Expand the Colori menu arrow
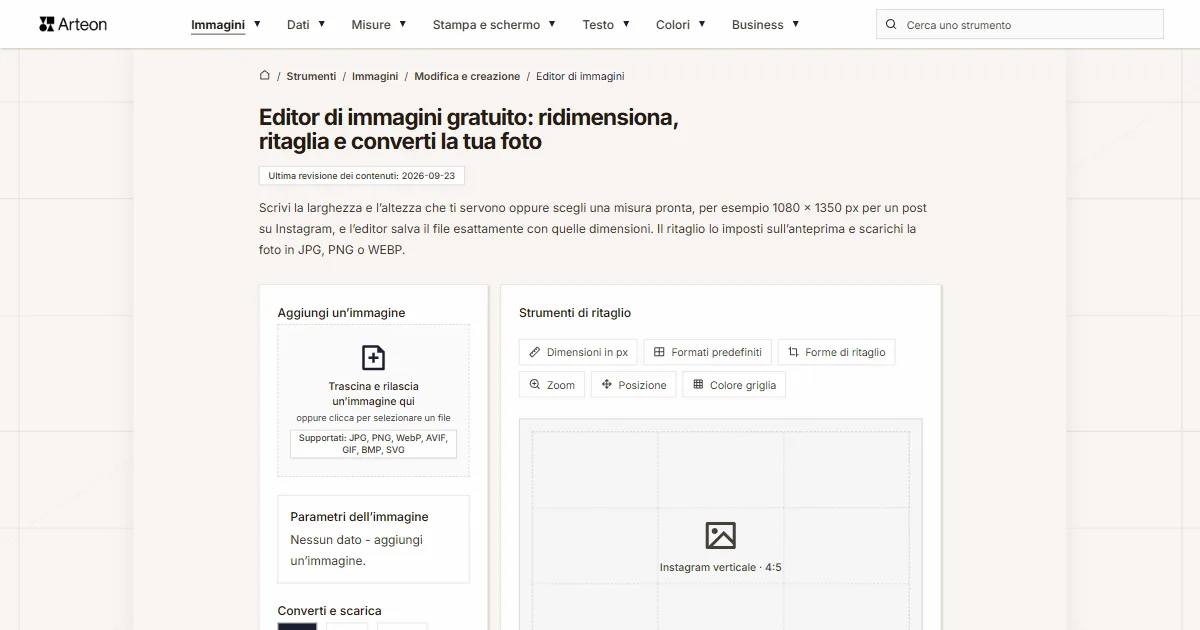The width and height of the screenshot is (1200, 630). tap(702, 24)
